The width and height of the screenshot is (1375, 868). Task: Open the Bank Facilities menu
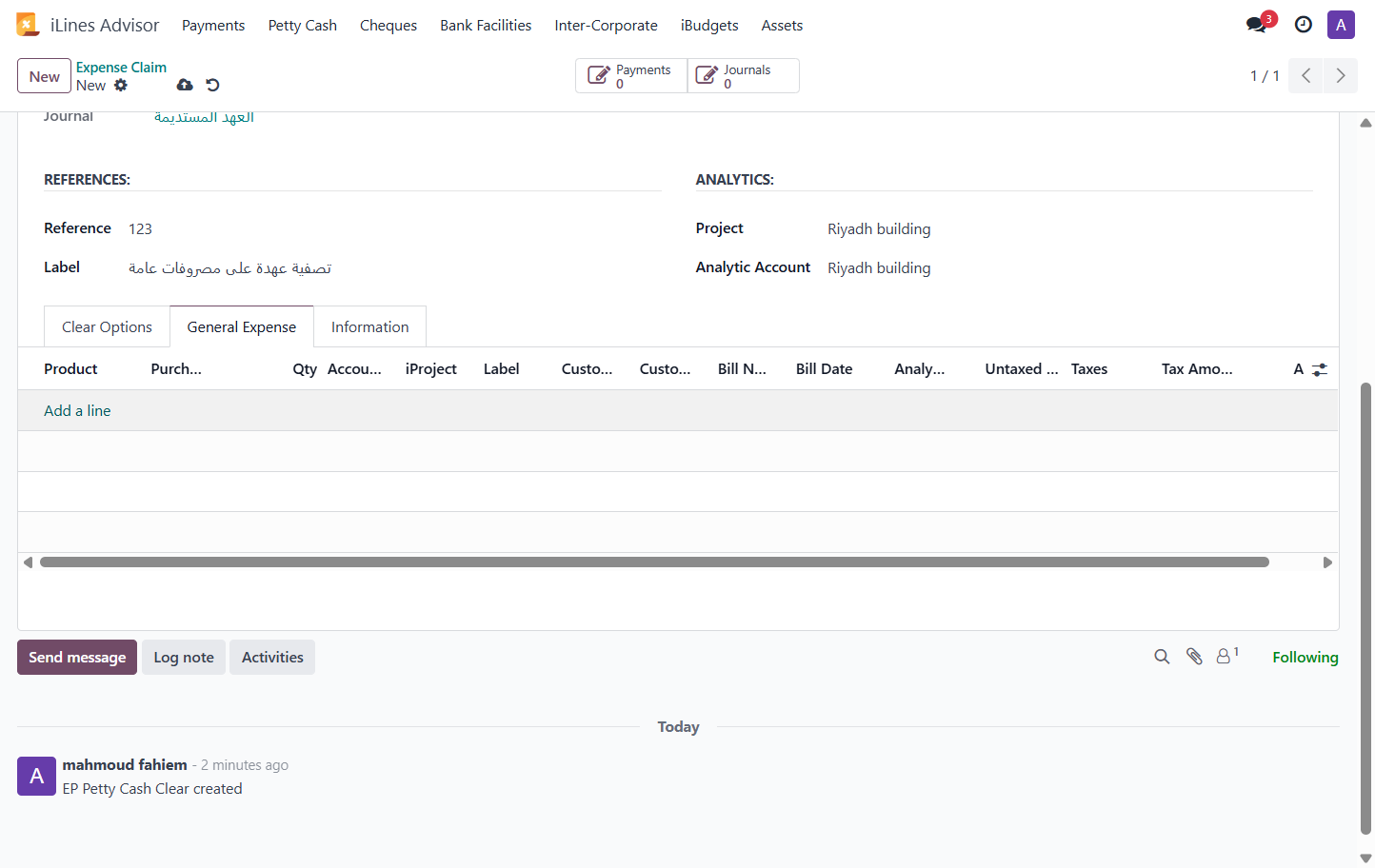tap(486, 26)
